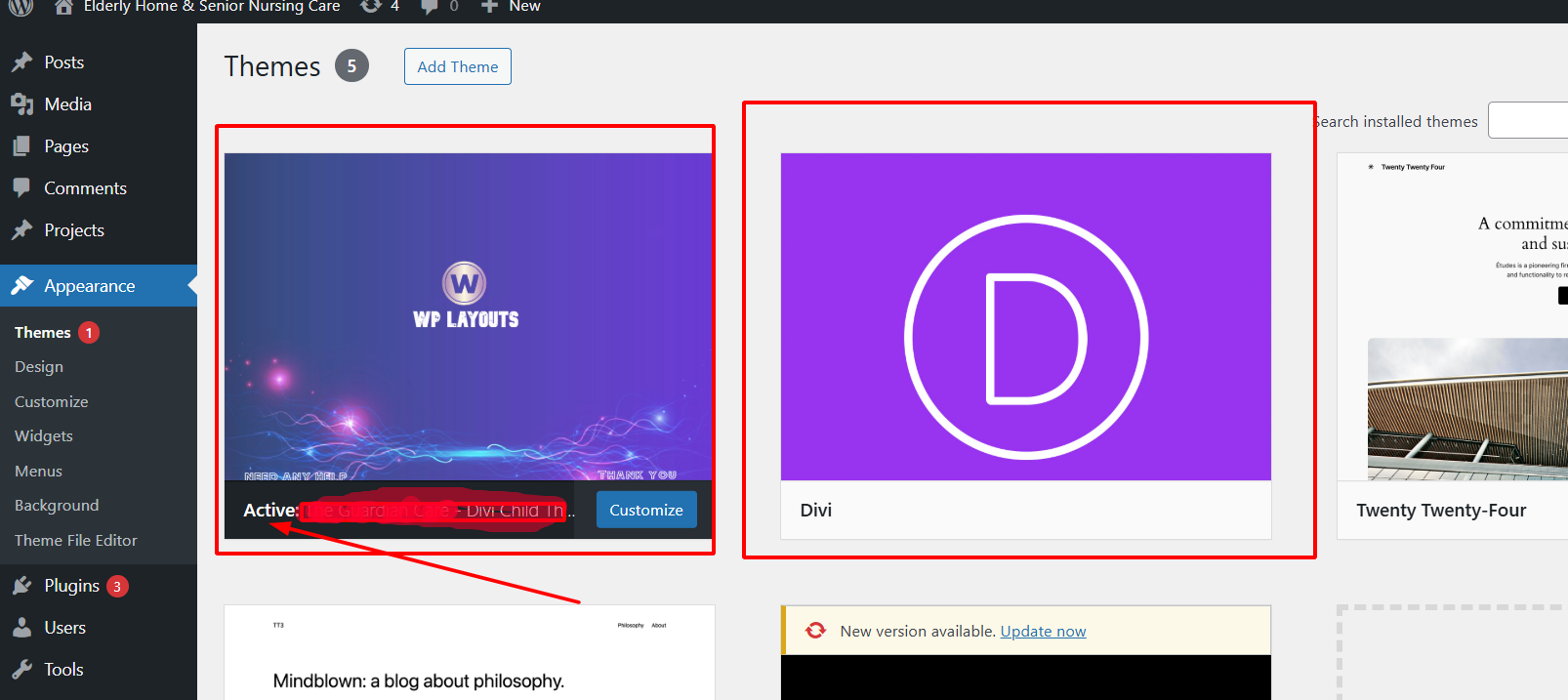
Task: Click the Comments bubble icon in sidebar
Action: pos(22,188)
